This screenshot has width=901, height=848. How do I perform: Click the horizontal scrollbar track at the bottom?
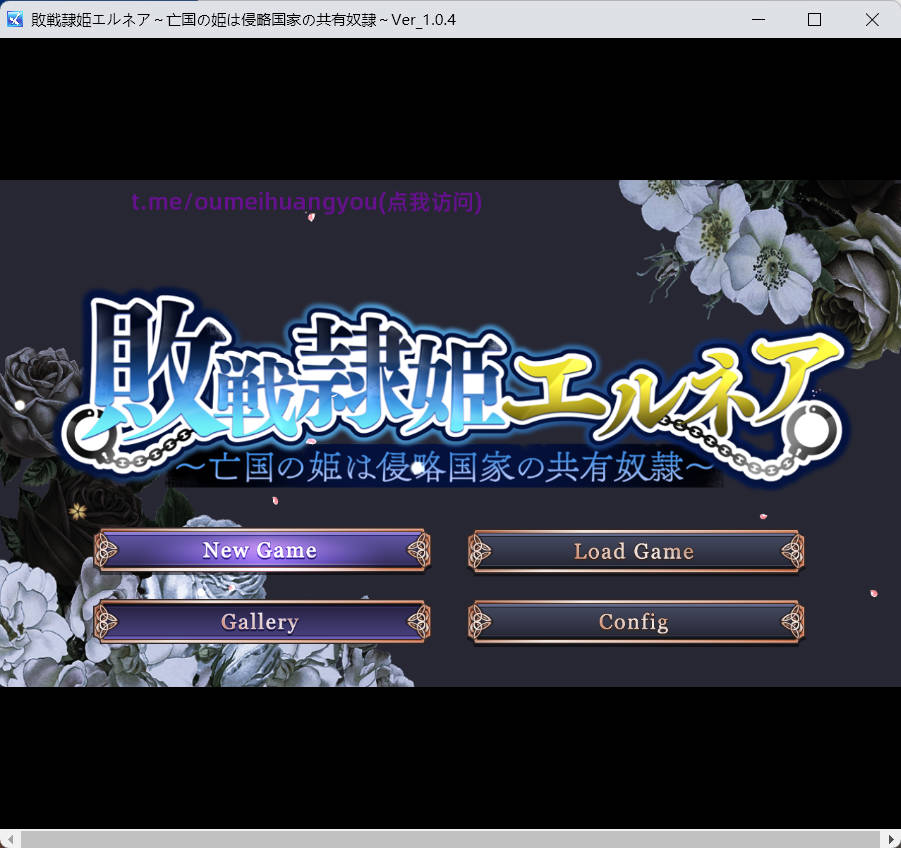[x=450, y=838]
